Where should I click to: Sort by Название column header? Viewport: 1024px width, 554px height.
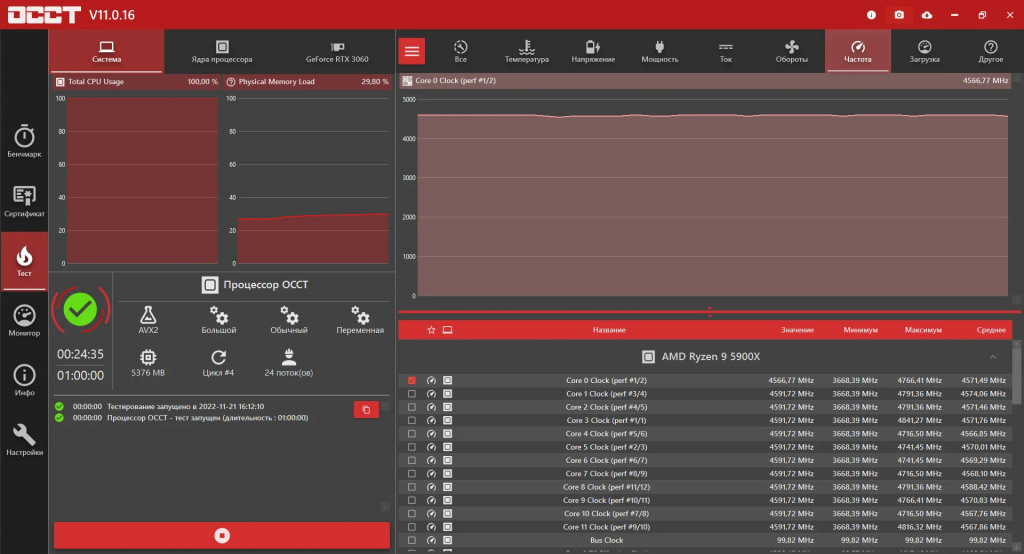[609, 330]
